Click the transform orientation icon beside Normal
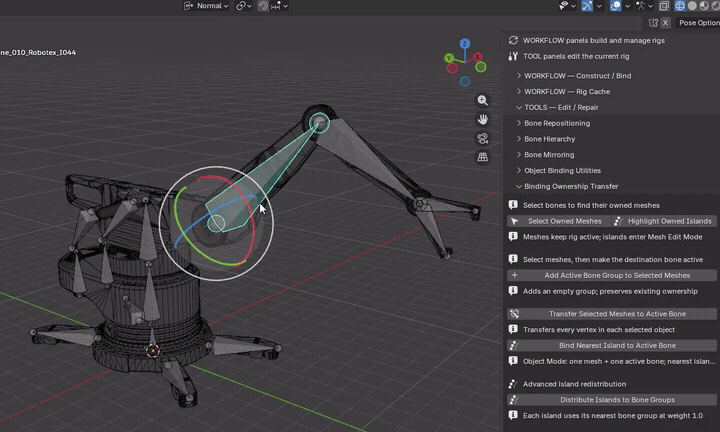Screen dimensions: 720x432 point(188,6)
